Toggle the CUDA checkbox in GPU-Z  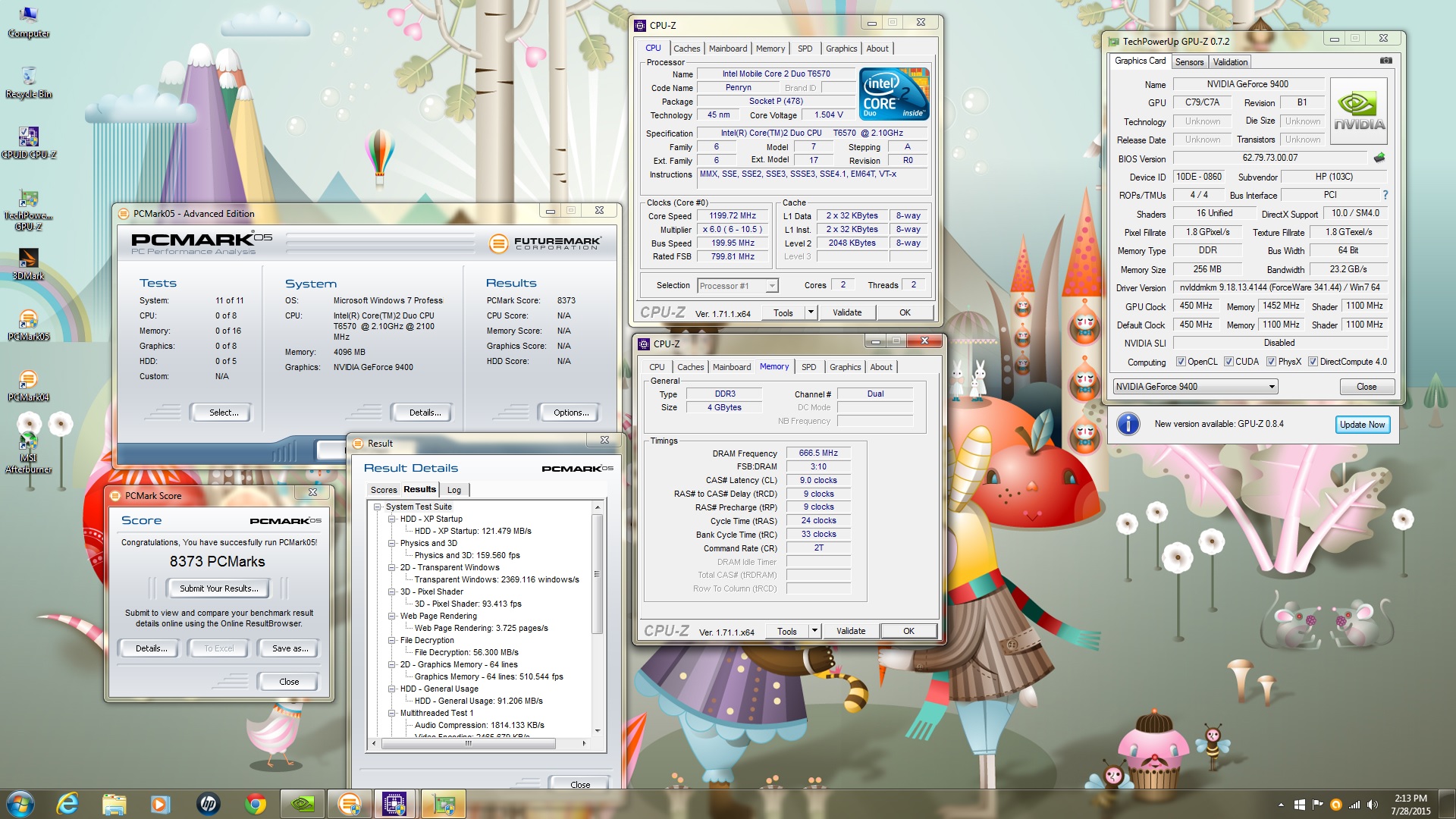coord(1228,362)
